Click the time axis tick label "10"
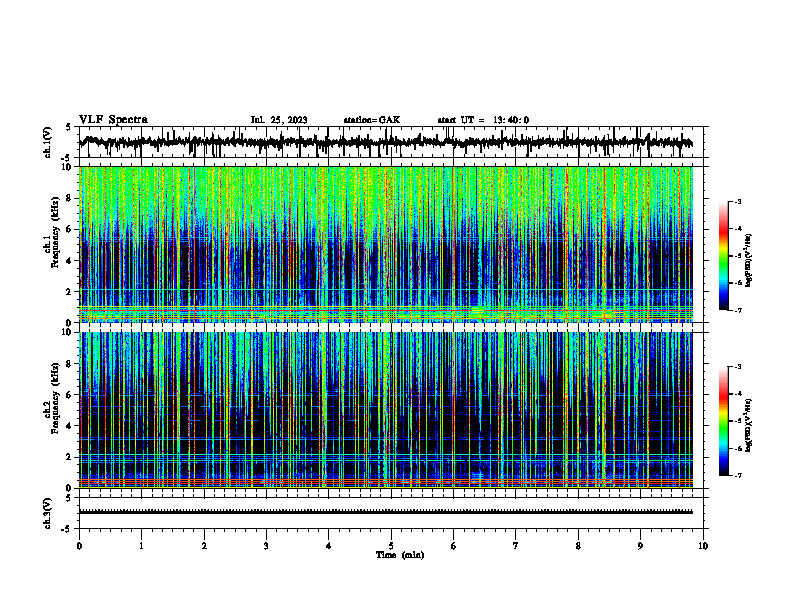This screenshot has width=792, height=612. pos(703,546)
